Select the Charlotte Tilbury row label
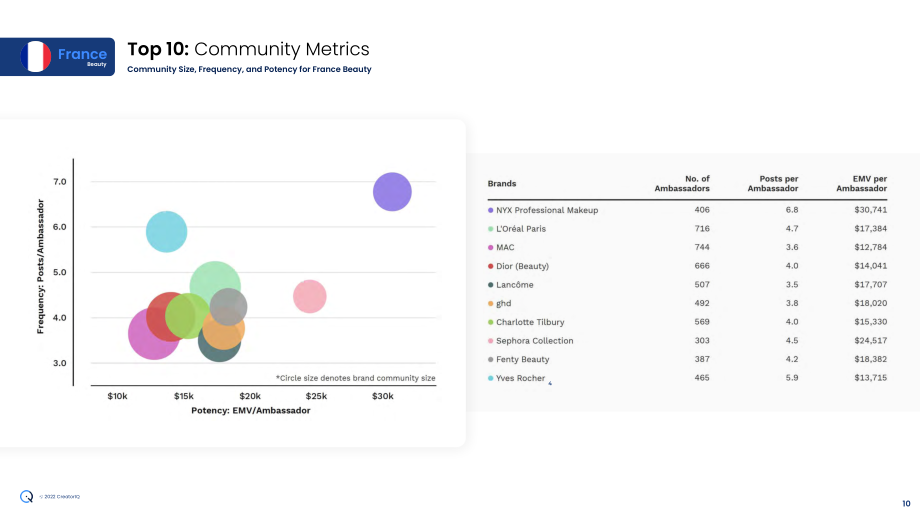 530,322
